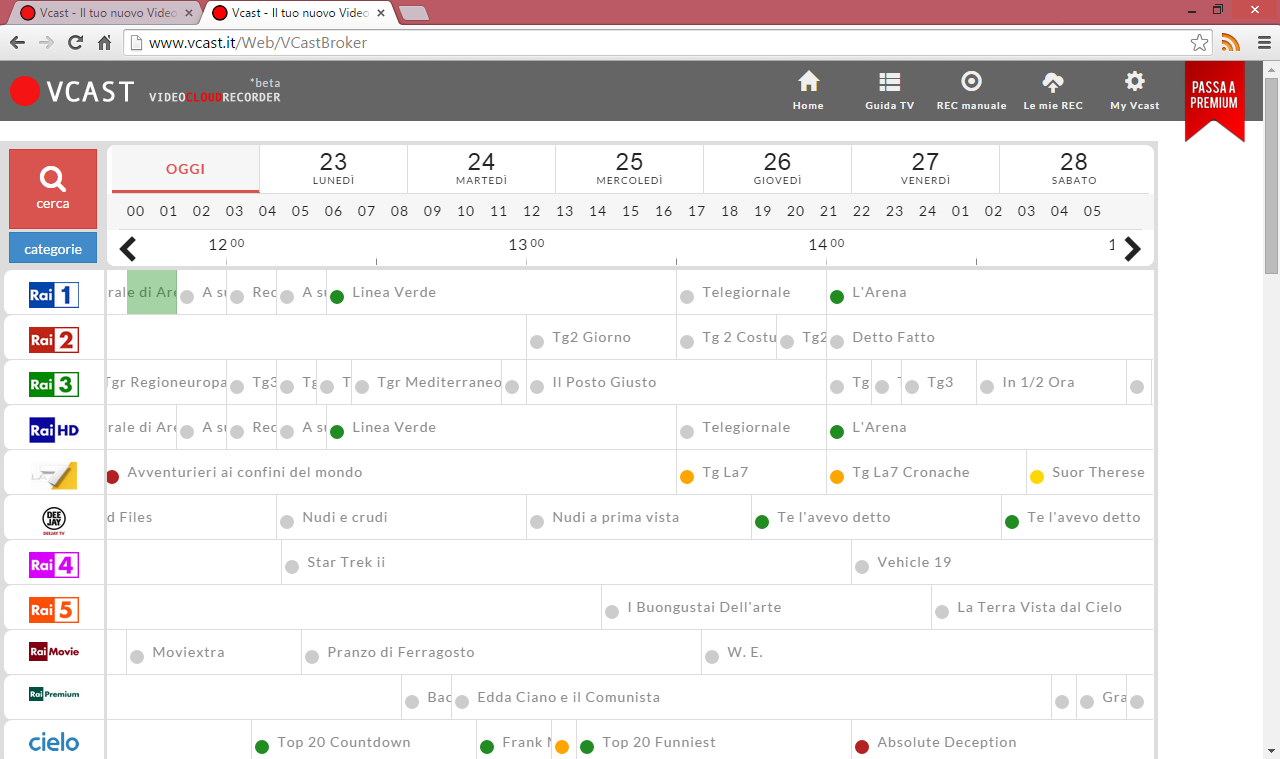The height and width of the screenshot is (759, 1280).
Task: Open REC manuale recording icon
Action: tap(971, 81)
